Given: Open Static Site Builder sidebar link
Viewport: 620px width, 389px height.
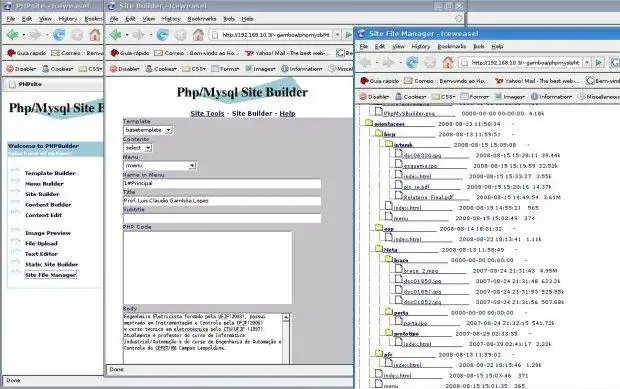Looking at the screenshot, I should [x=51, y=264].
